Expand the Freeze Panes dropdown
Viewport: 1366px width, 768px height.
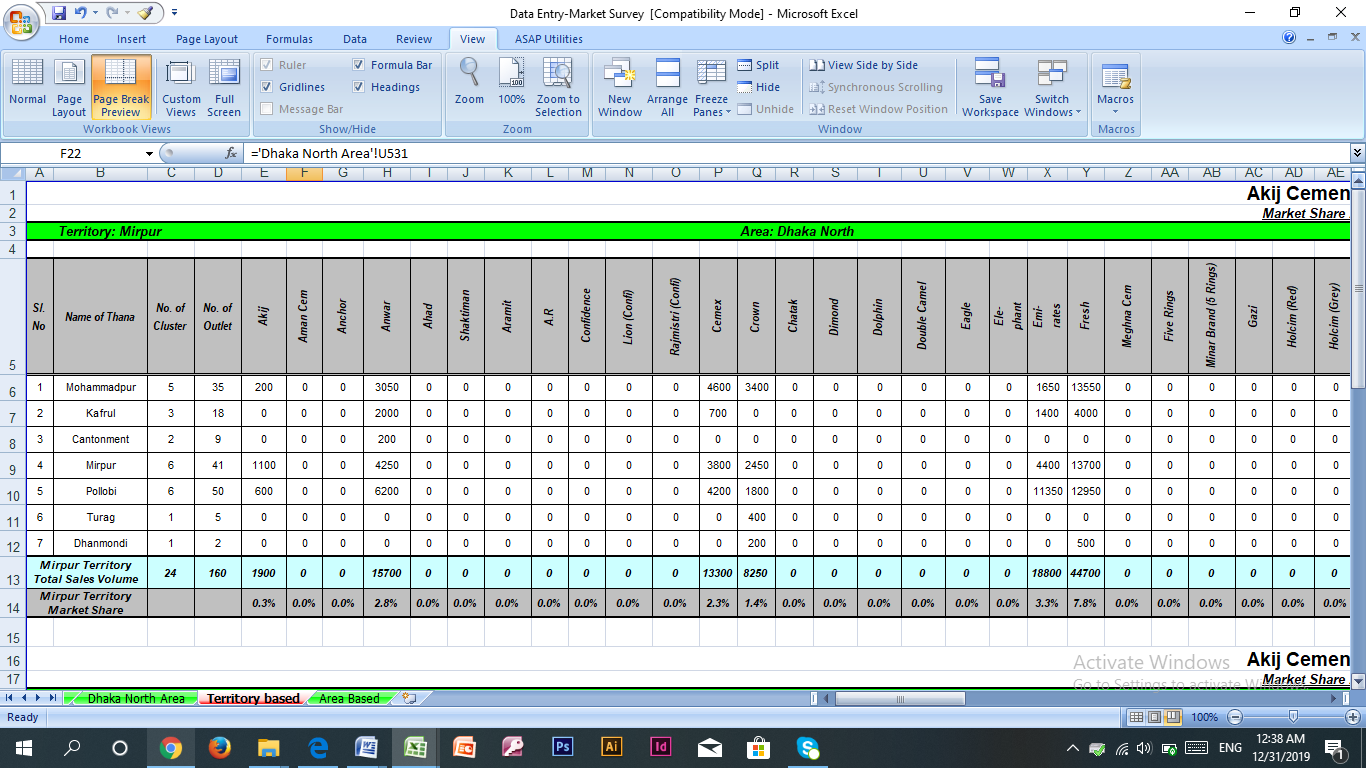point(729,113)
